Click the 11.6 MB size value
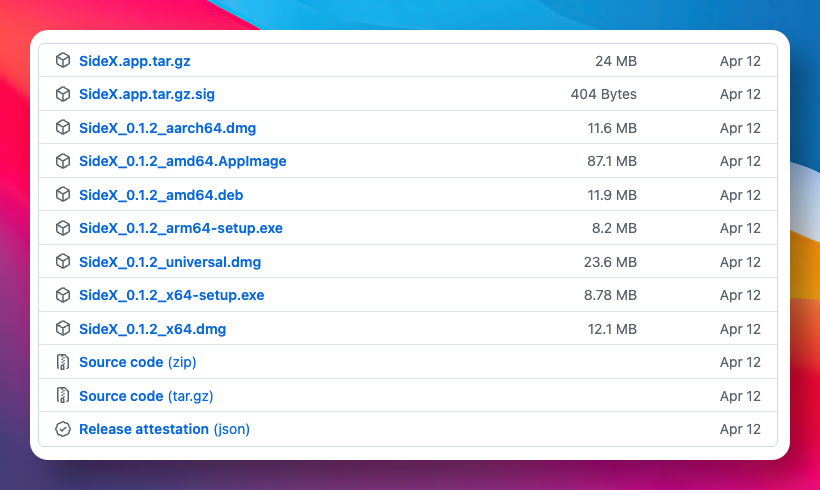 (x=612, y=128)
